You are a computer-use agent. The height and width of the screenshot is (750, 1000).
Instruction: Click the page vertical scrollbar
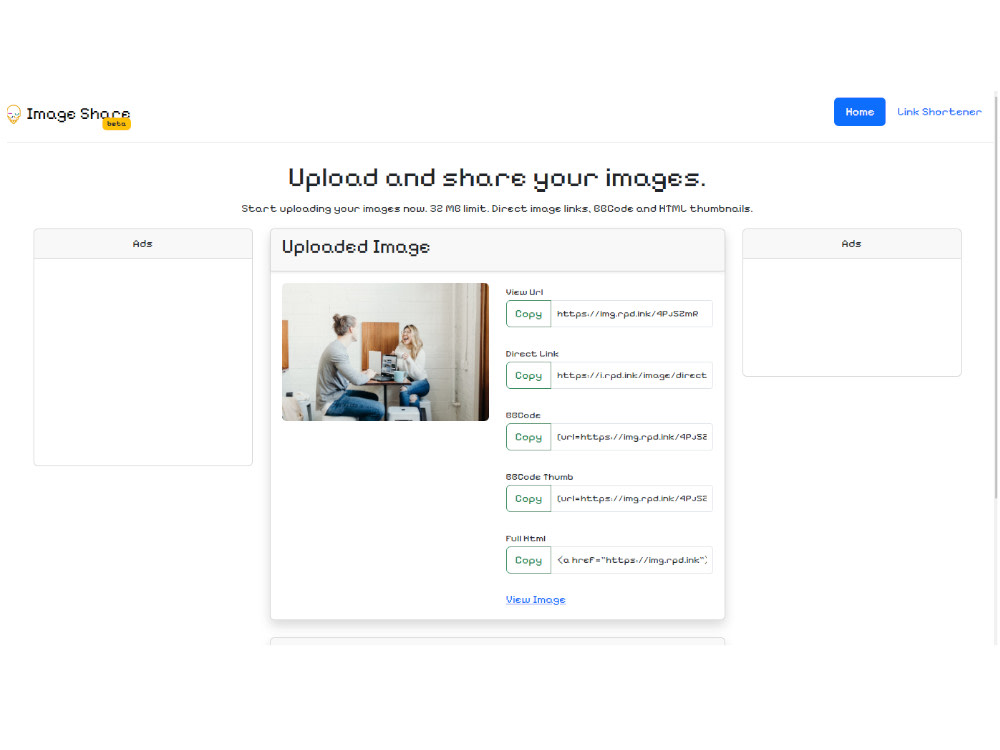[996, 297]
